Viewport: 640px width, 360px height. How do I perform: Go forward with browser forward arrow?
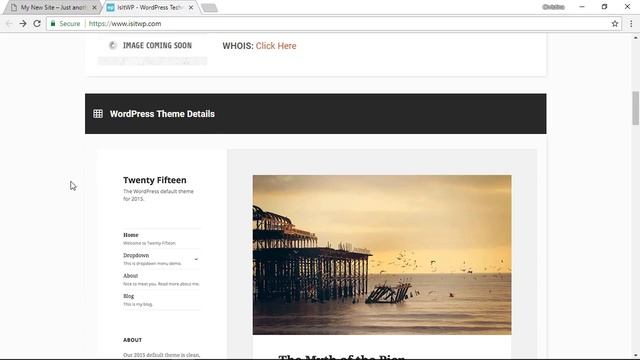[23, 24]
